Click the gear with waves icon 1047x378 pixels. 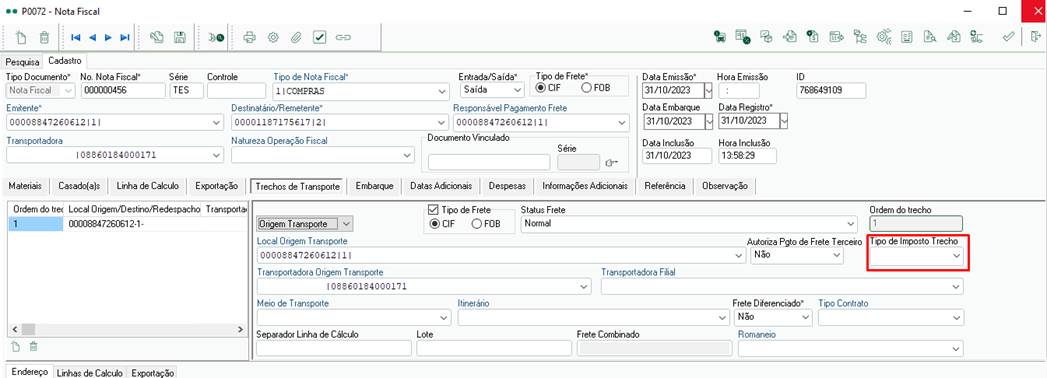pos(883,37)
